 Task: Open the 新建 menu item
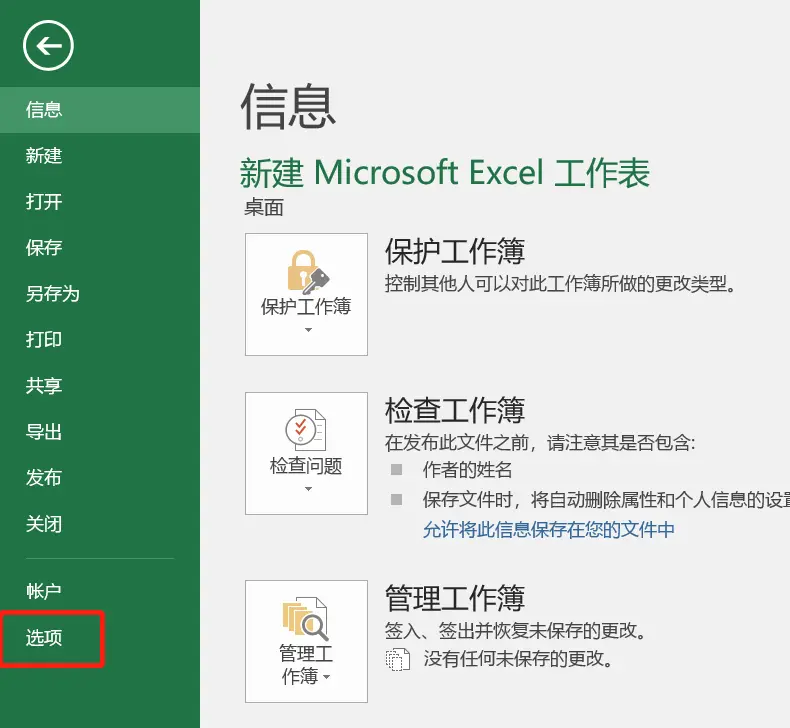click(x=100, y=156)
